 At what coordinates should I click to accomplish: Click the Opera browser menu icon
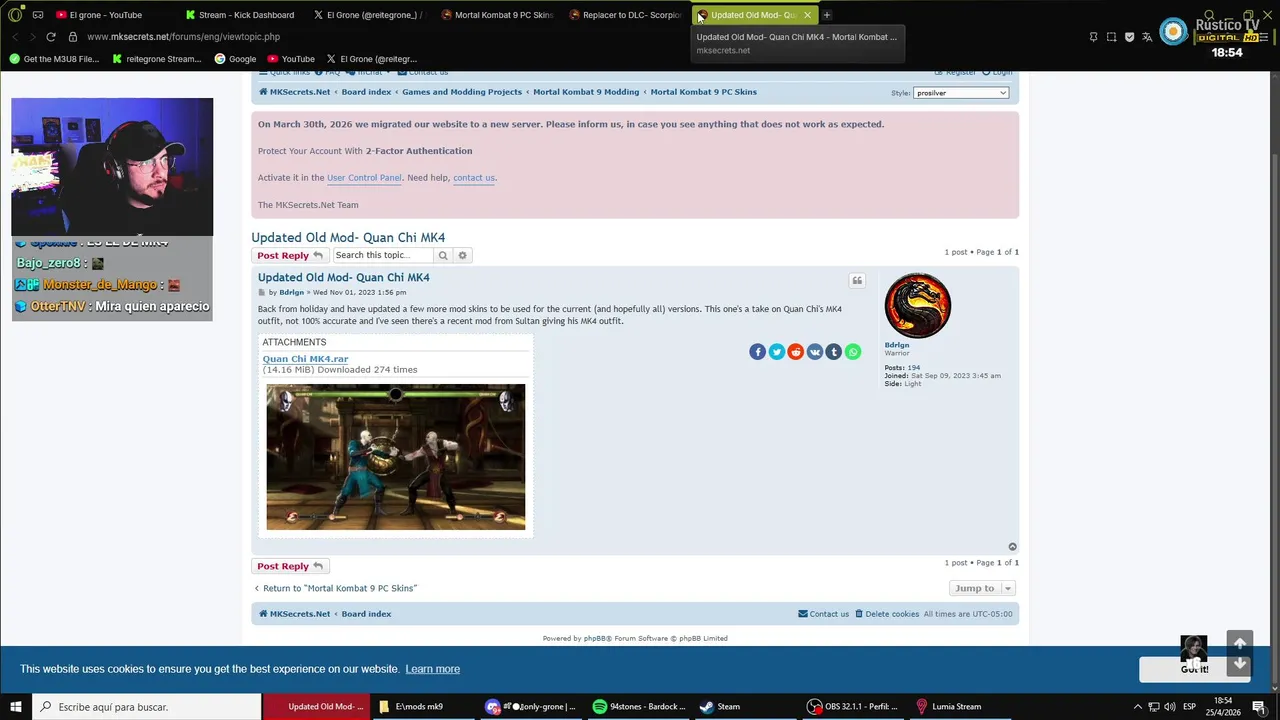(x=15, y=15)
